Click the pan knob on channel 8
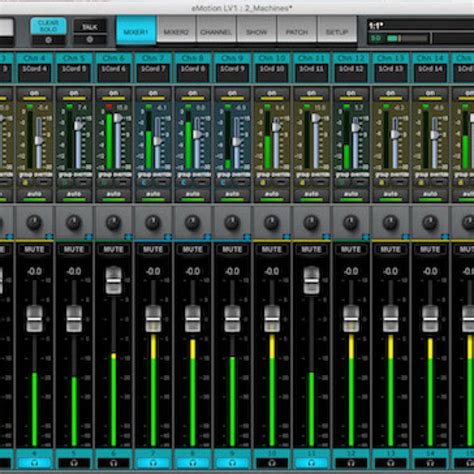Image resolution: width=474 pixels, height=474 pixels. [193, 223]
